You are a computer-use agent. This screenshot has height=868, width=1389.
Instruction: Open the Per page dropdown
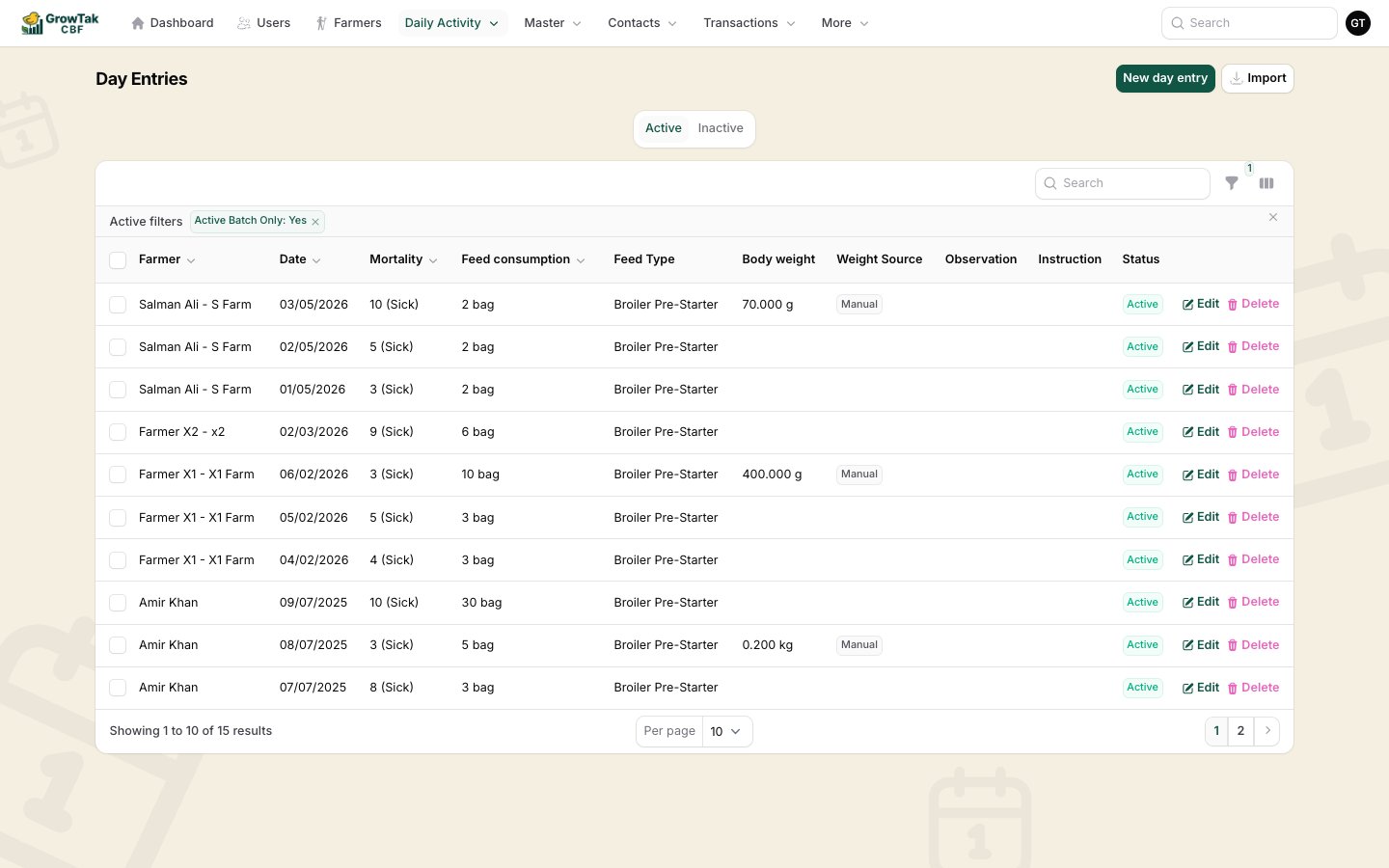point(726,731)
